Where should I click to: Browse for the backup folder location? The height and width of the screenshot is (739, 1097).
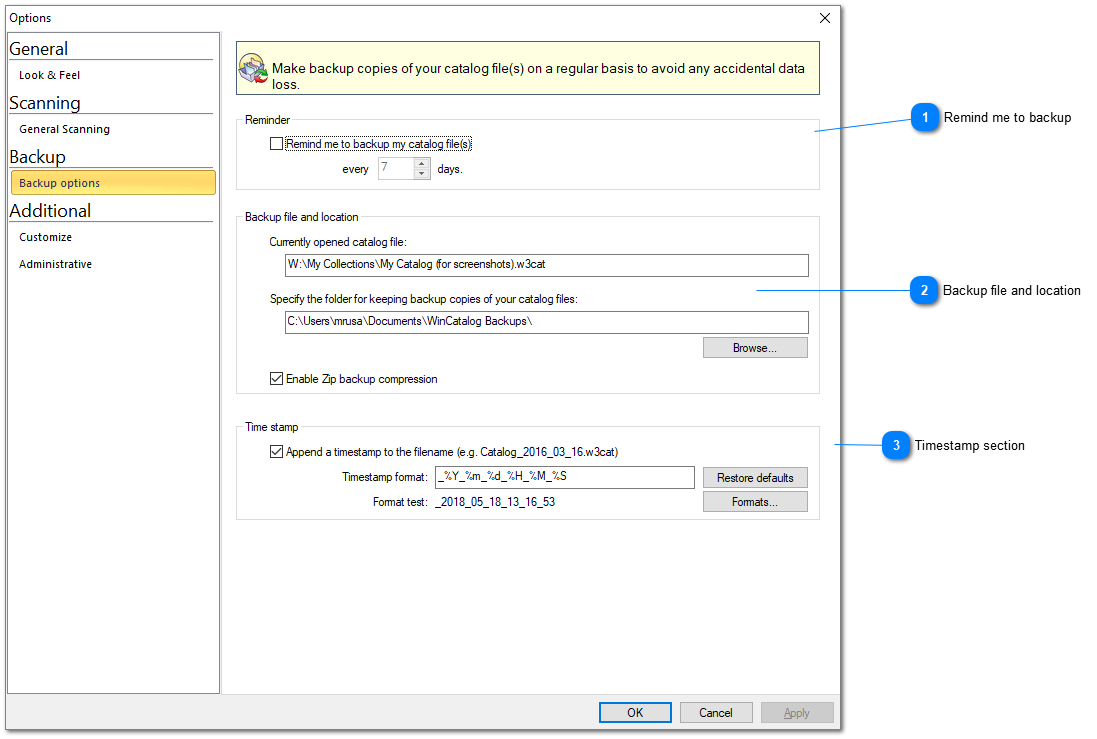755,347
